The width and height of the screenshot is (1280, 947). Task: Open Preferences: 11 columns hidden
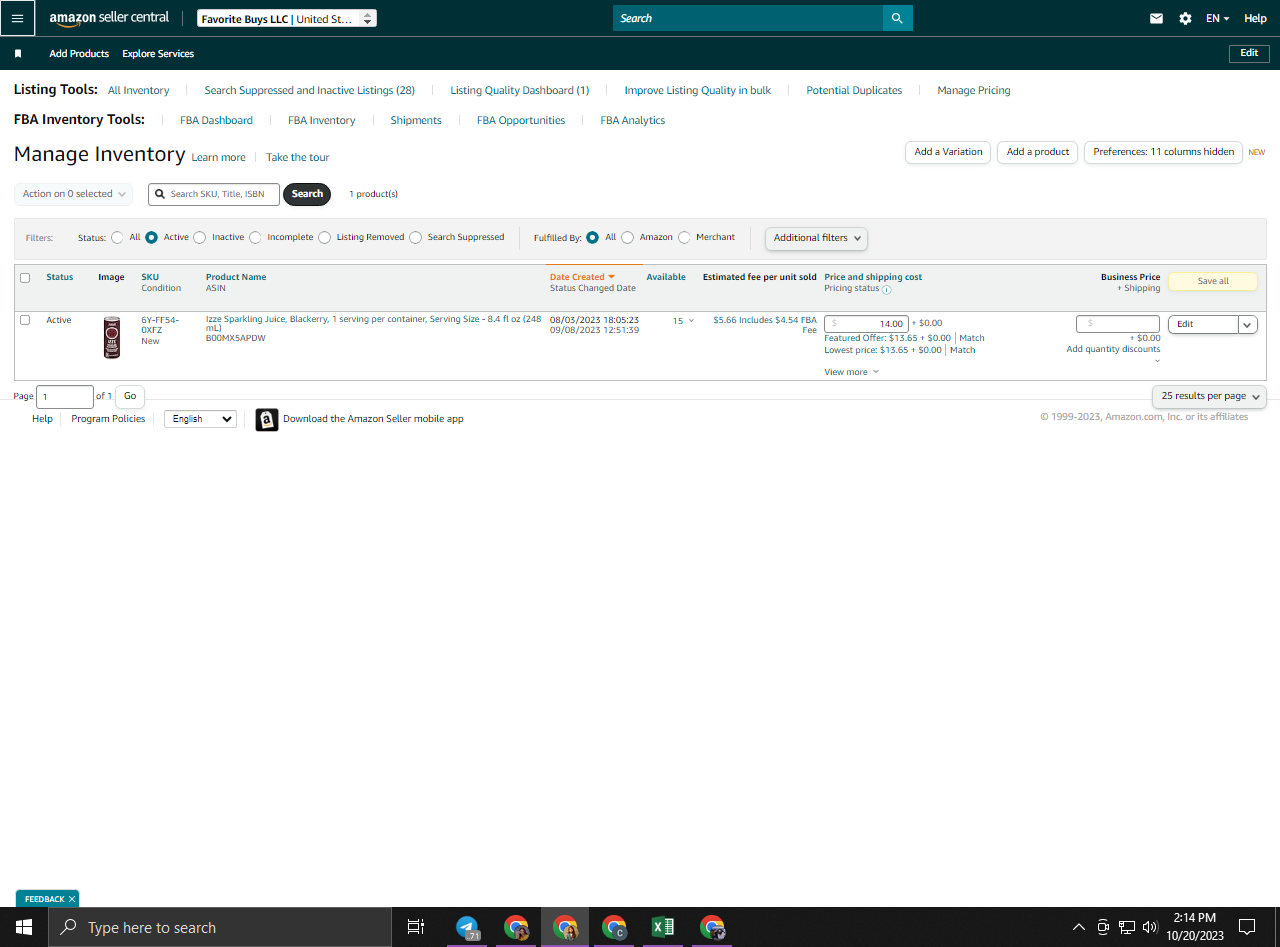1163,152
